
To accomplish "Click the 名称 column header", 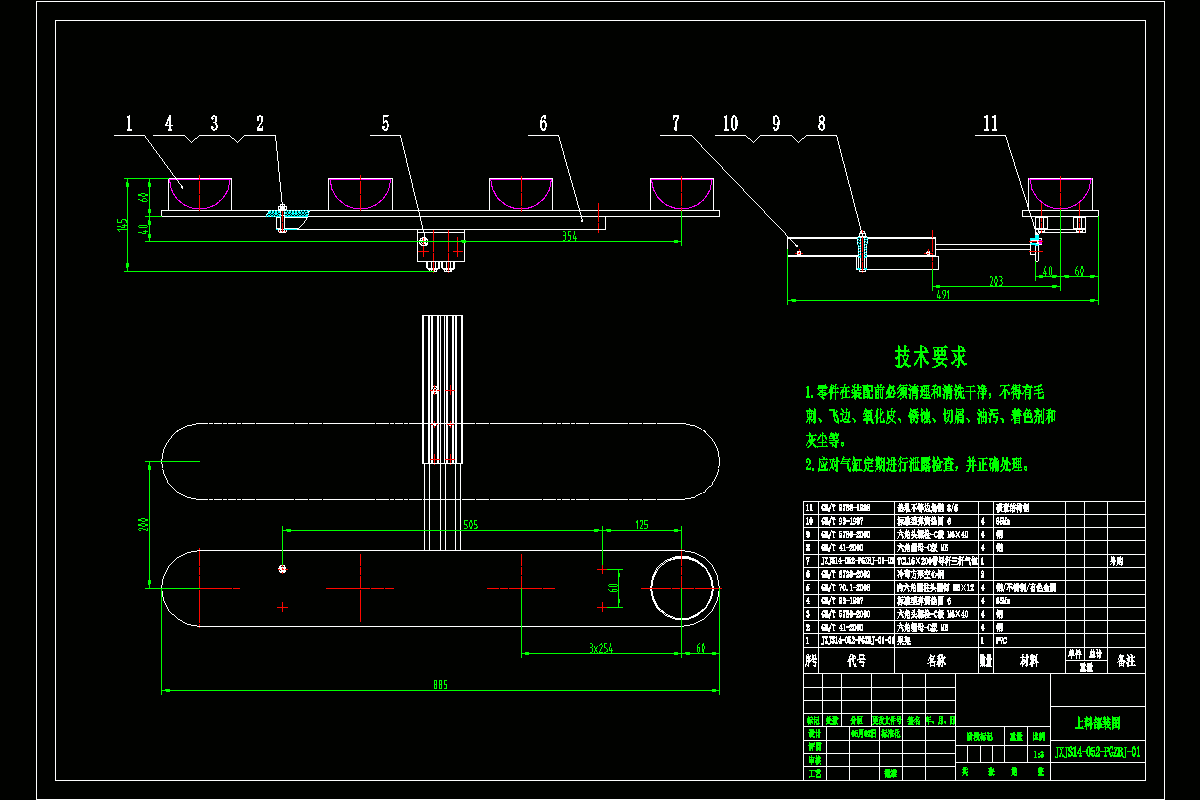I will (935, 661).
